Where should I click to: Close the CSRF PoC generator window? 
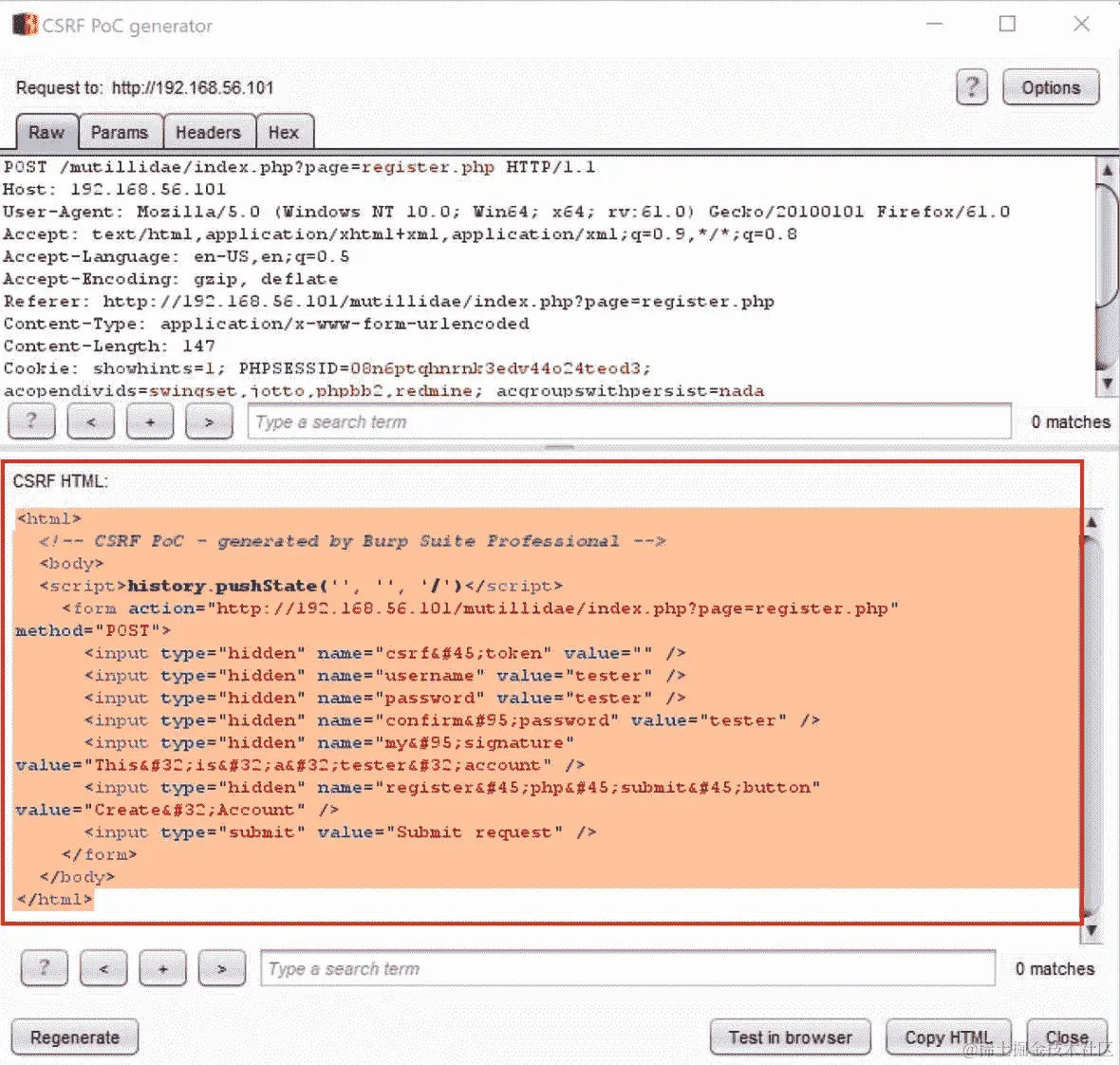(1081, 25)
